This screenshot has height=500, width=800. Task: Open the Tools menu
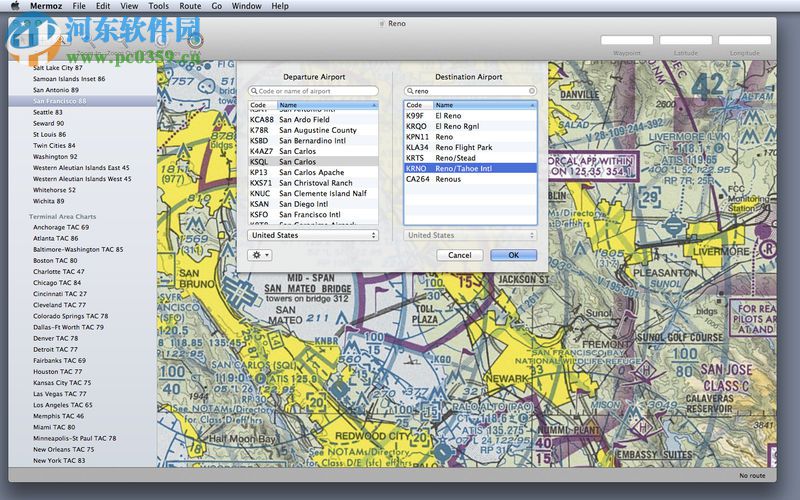[x=158, y=6]
